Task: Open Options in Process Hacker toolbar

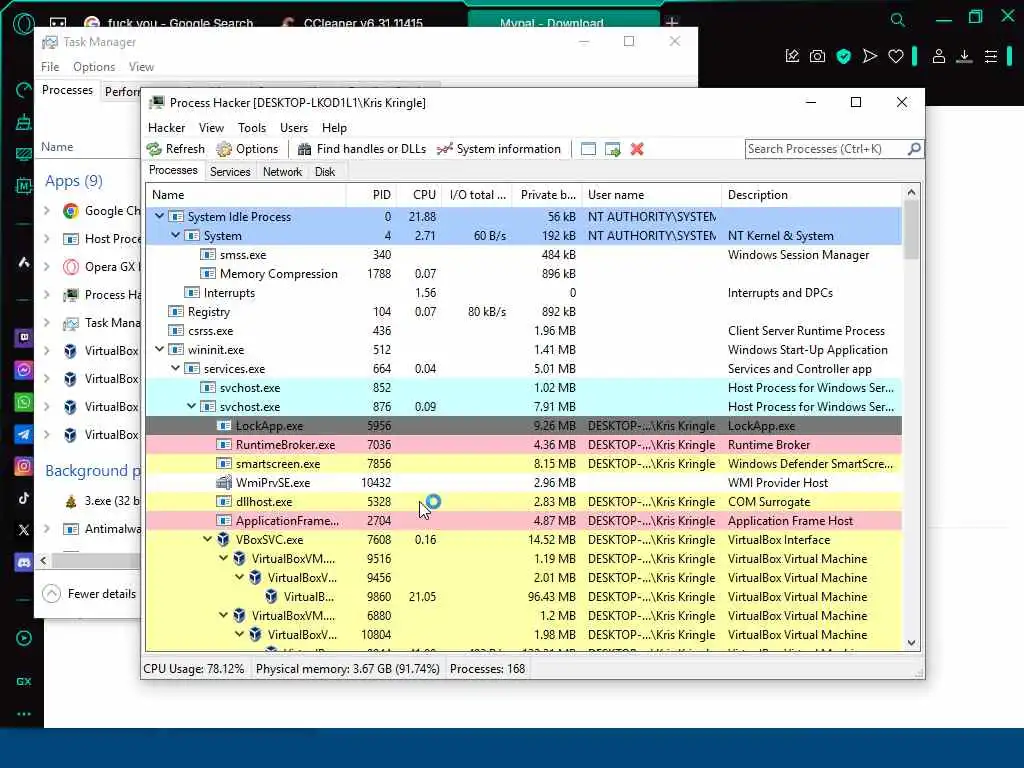Action: tap(248, 149)
